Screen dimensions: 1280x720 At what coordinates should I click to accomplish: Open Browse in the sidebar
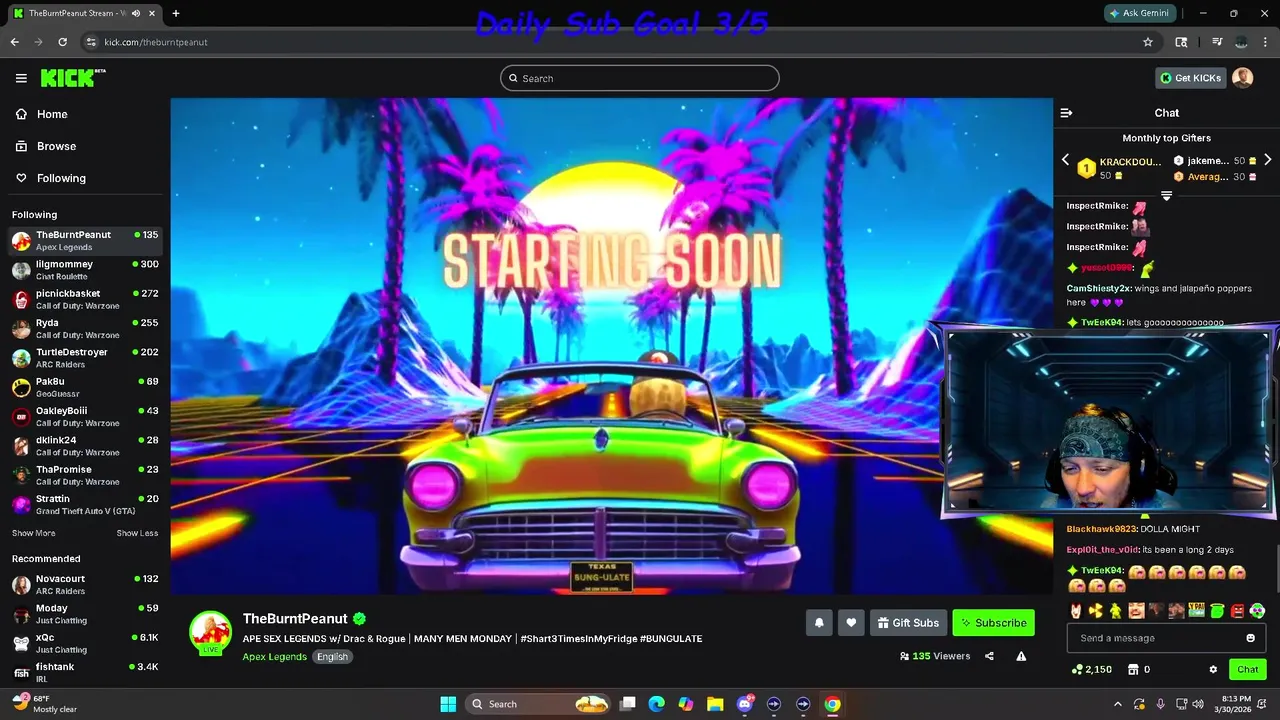tap(45, 146)
